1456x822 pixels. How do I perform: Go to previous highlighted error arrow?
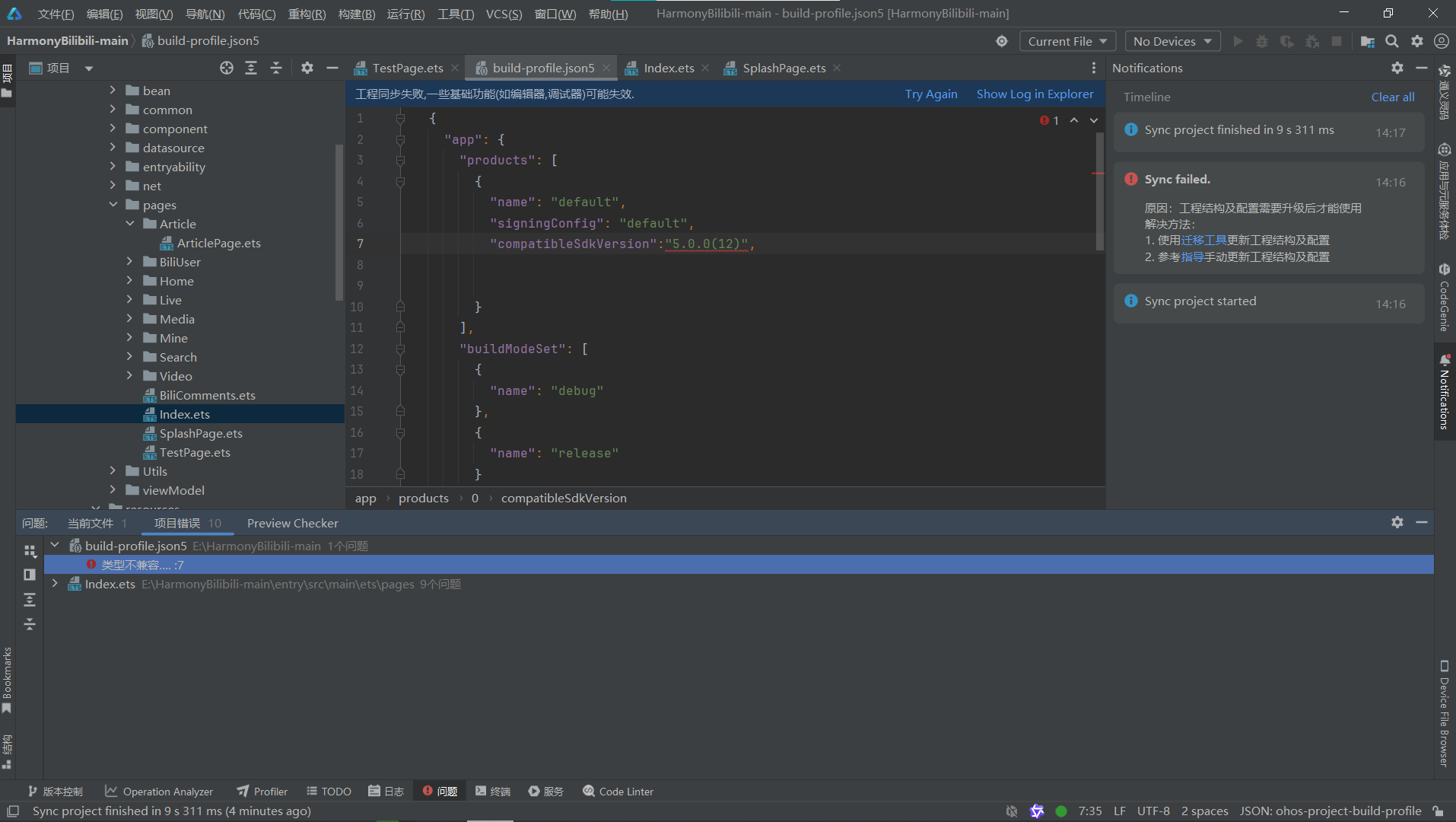coord(1074,120)
